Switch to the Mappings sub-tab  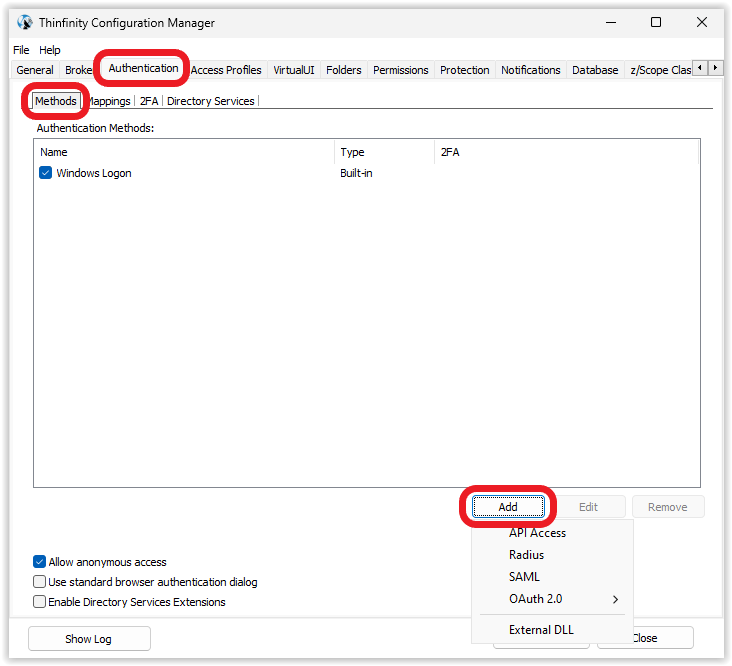[x=109, y=101]
